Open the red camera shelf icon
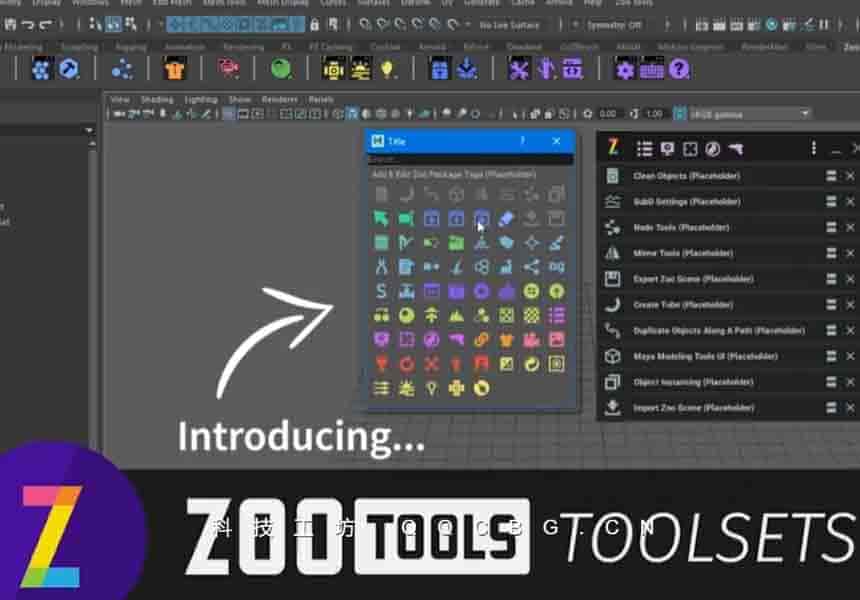The height and width of the screenshot is (600, 860). click(228, 69)
